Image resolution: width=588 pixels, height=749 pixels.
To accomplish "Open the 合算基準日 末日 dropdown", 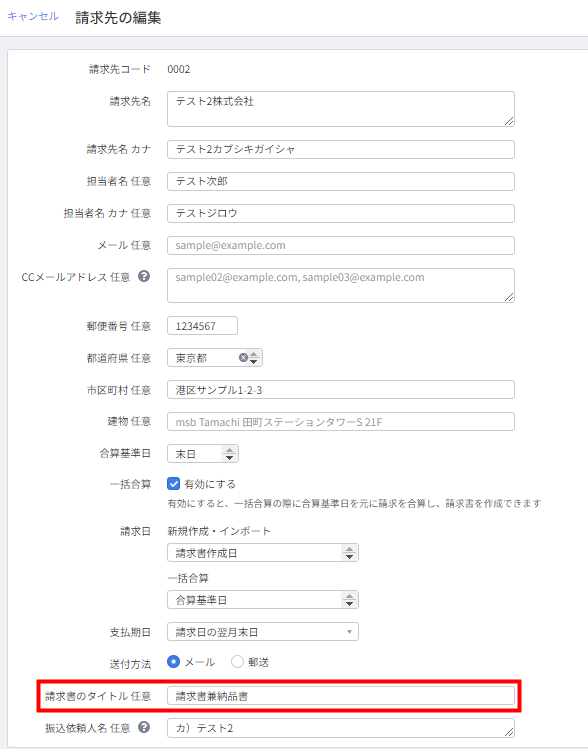I will coord(203,454).
